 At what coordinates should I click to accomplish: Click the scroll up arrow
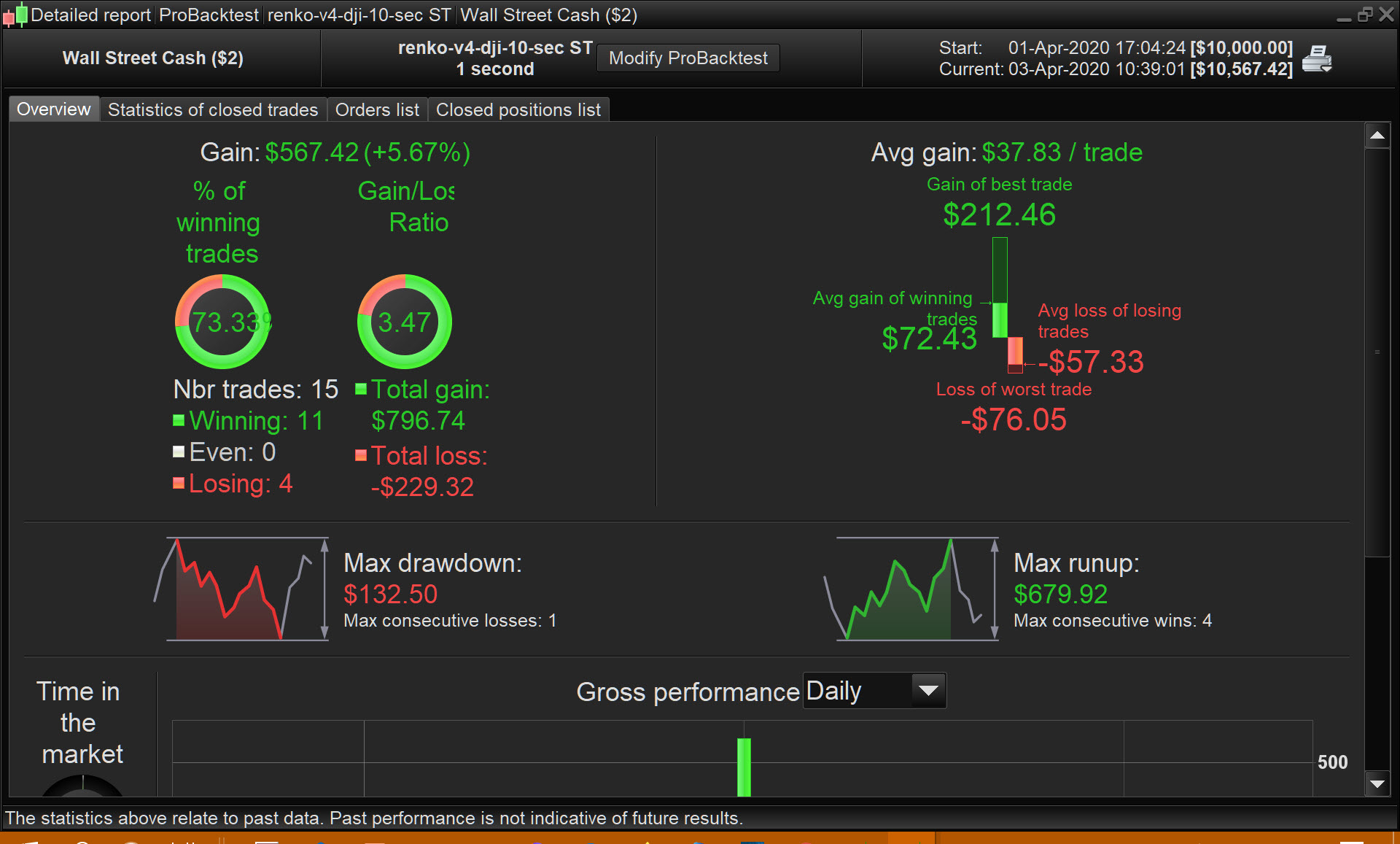1377,135
